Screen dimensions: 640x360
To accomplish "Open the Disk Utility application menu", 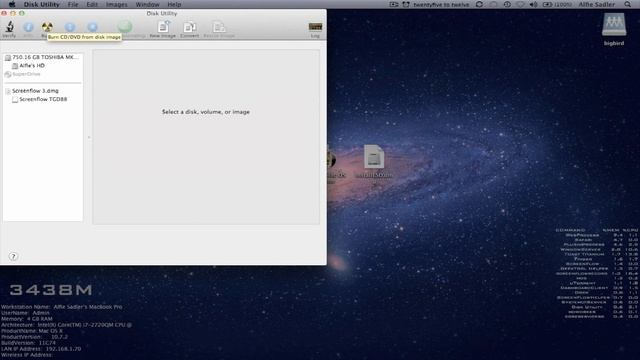I will (x=41, y=4).
